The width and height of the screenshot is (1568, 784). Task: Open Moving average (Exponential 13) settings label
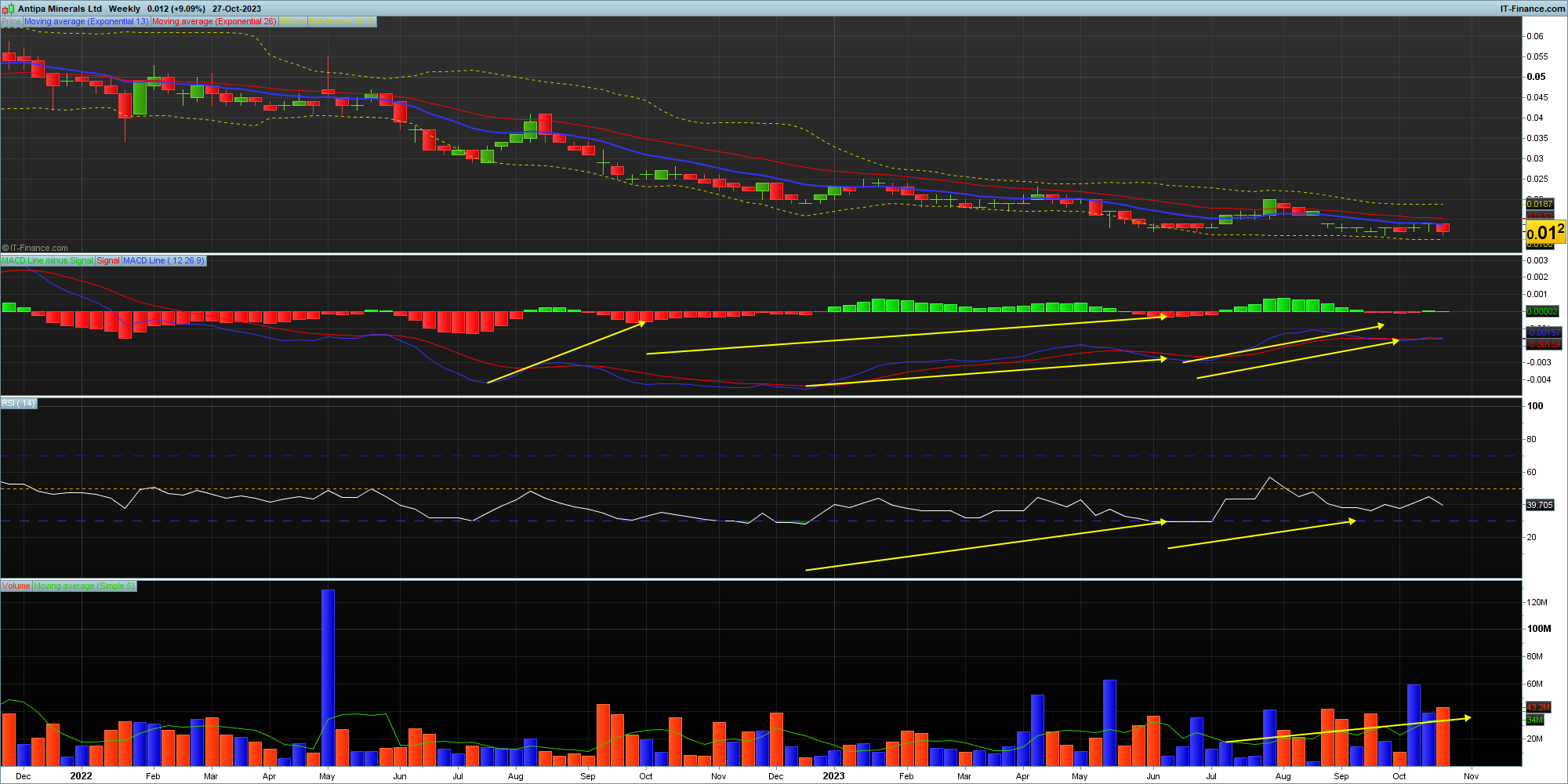pos(86,21)
